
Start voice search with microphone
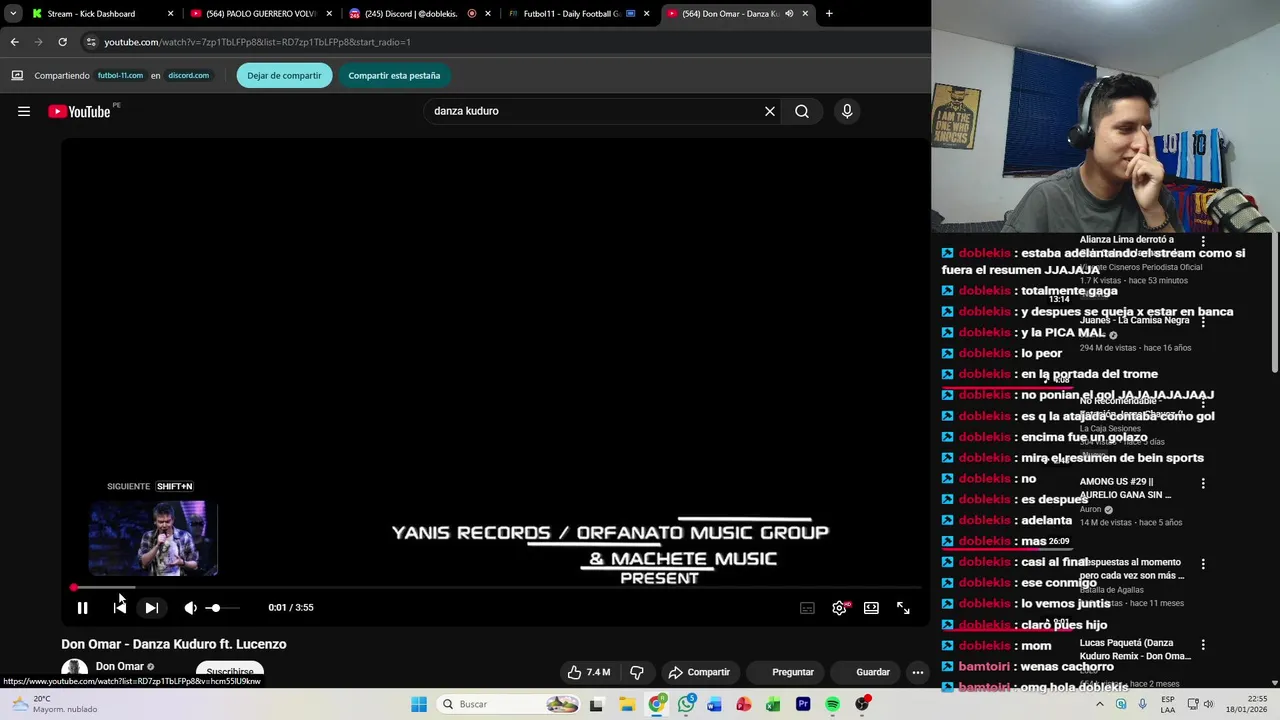[847, 111]
